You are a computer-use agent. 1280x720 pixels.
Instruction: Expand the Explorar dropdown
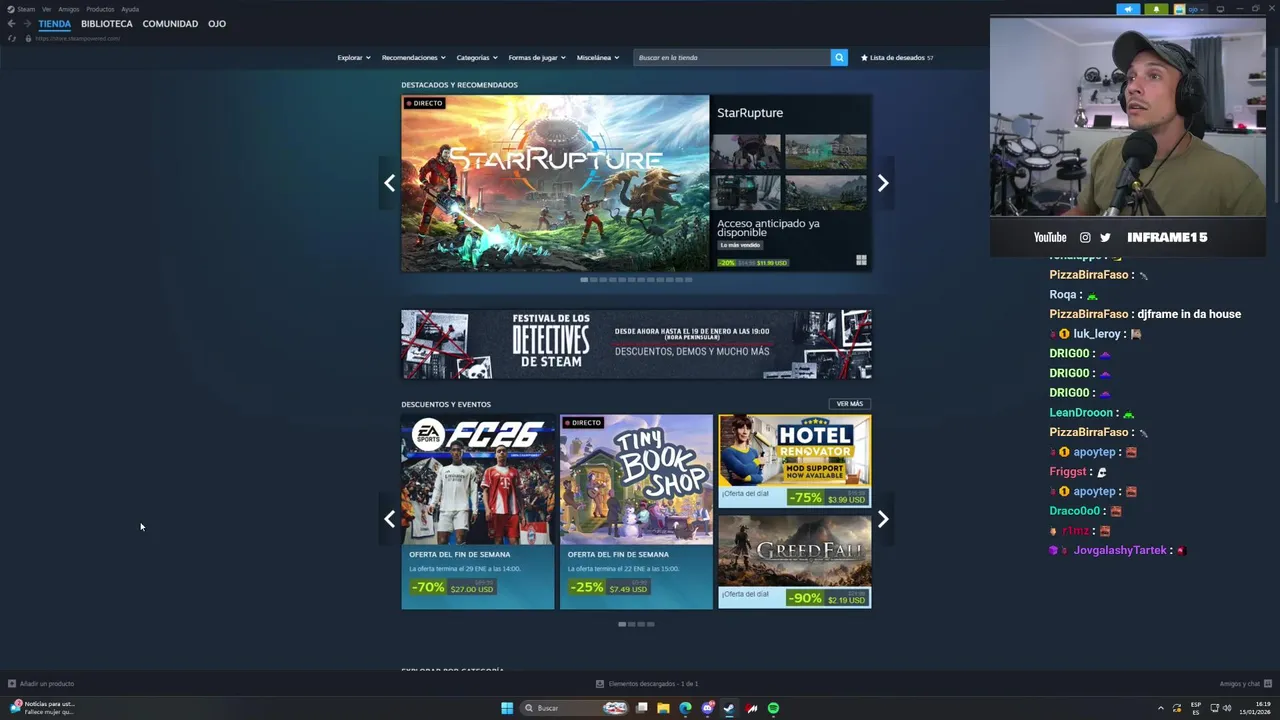(354, 57)
